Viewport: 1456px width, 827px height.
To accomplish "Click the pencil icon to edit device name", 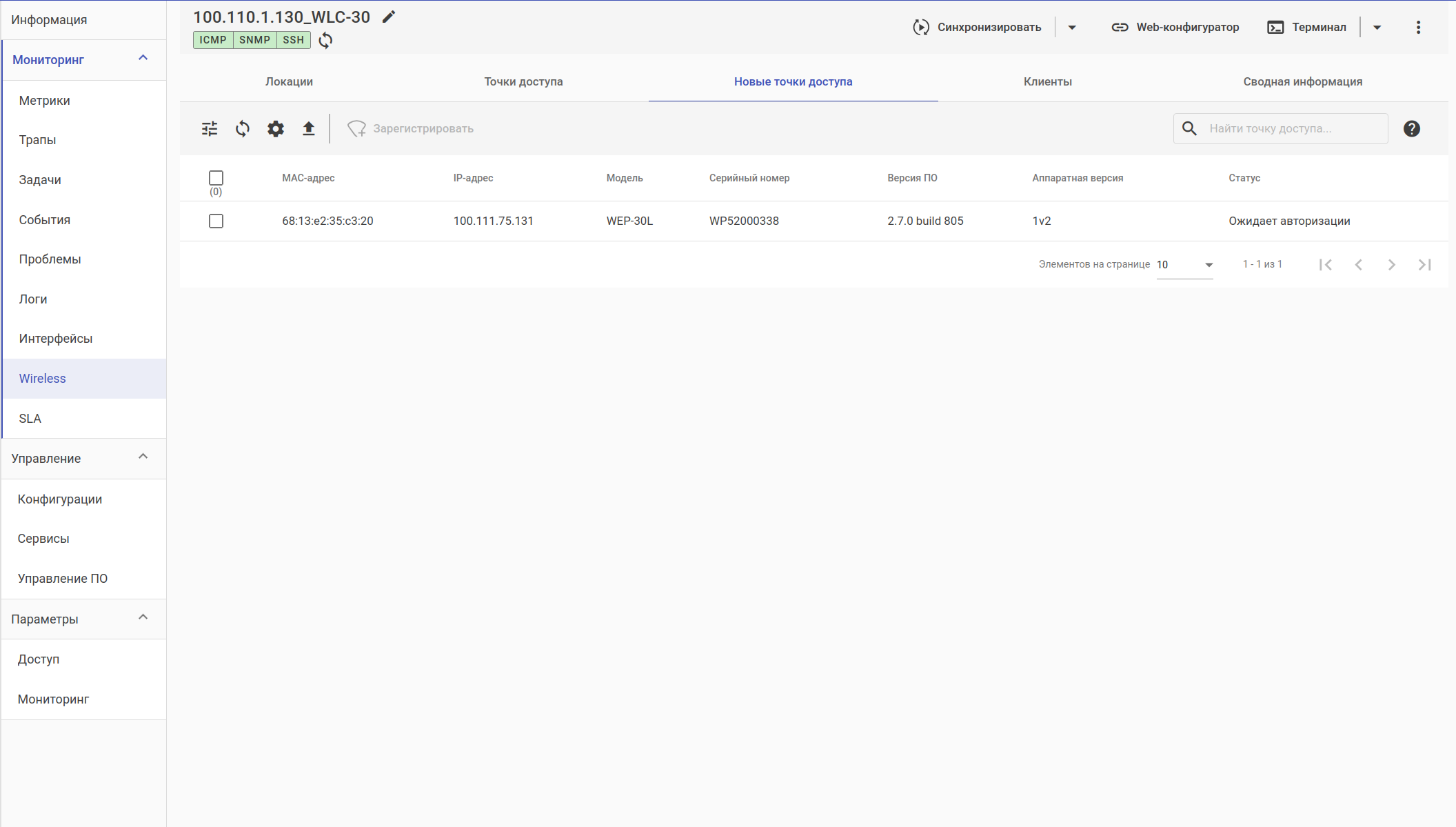I will pyautogui.click(x=389, y=17).
